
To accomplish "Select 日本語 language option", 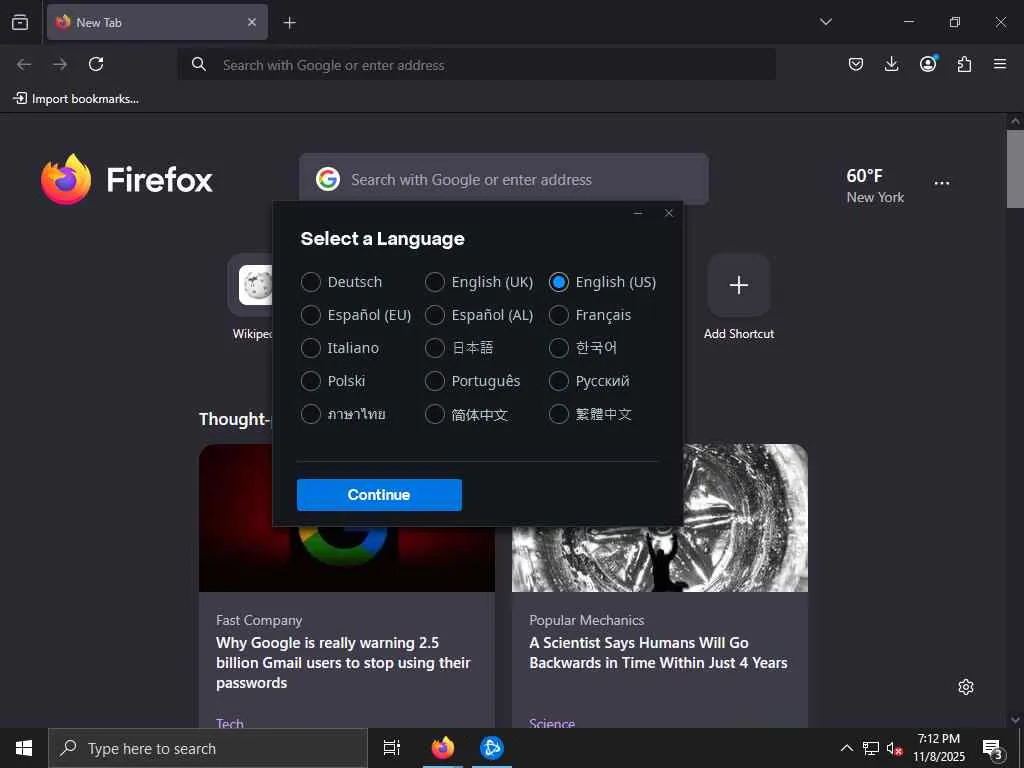I will coord(459,348).
